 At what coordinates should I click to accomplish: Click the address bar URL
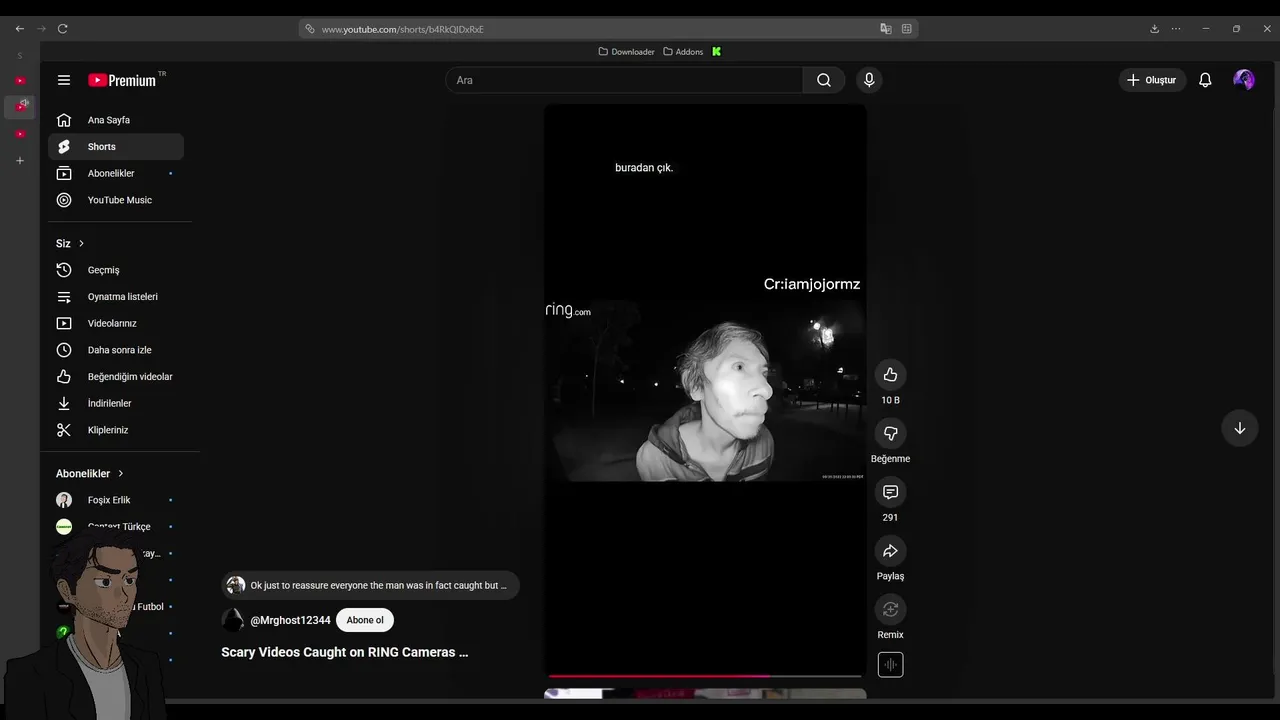click(402, 29)
